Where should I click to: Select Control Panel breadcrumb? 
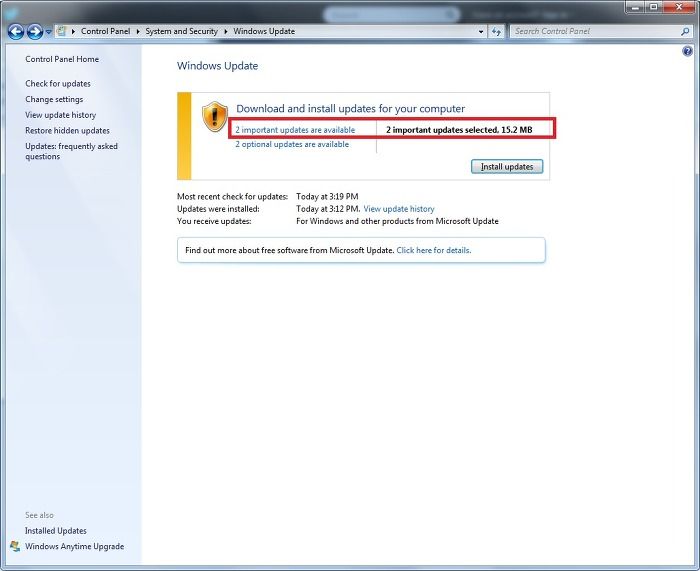pyautogui.click(x=105, y=31)
